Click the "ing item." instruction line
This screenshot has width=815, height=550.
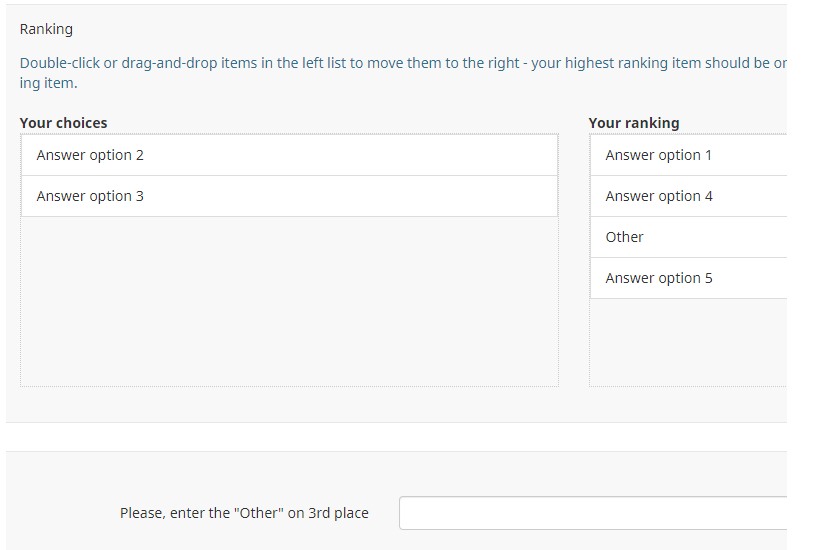click(x=48, y=83)
